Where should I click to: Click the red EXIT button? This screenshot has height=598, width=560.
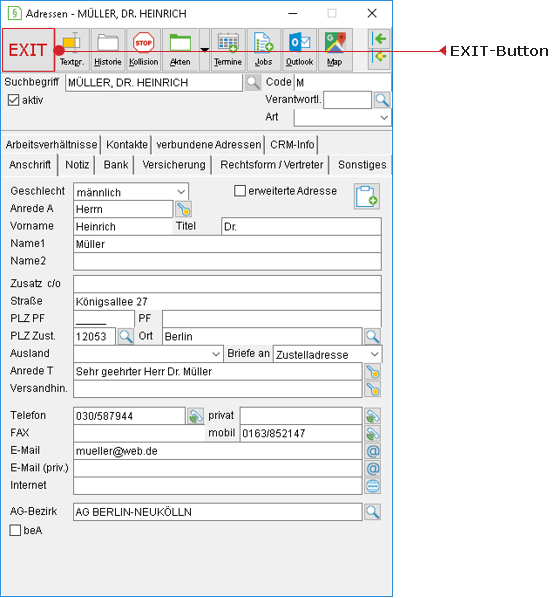pyautogui.click(x=29, y=50)
